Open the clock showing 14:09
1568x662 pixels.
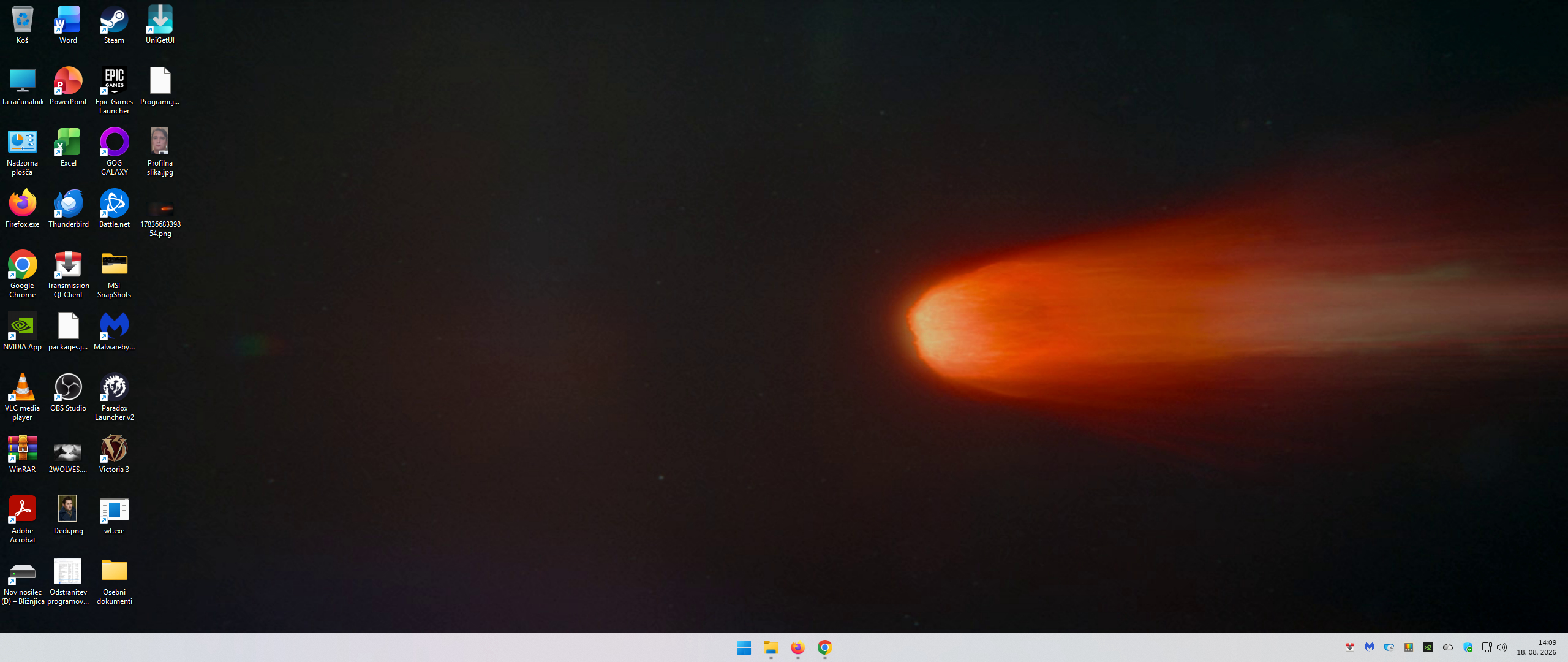coord(1537,647)
